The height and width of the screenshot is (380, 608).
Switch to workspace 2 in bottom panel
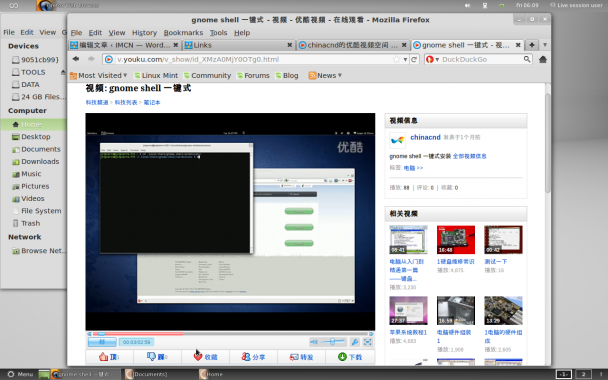[583, 374]
